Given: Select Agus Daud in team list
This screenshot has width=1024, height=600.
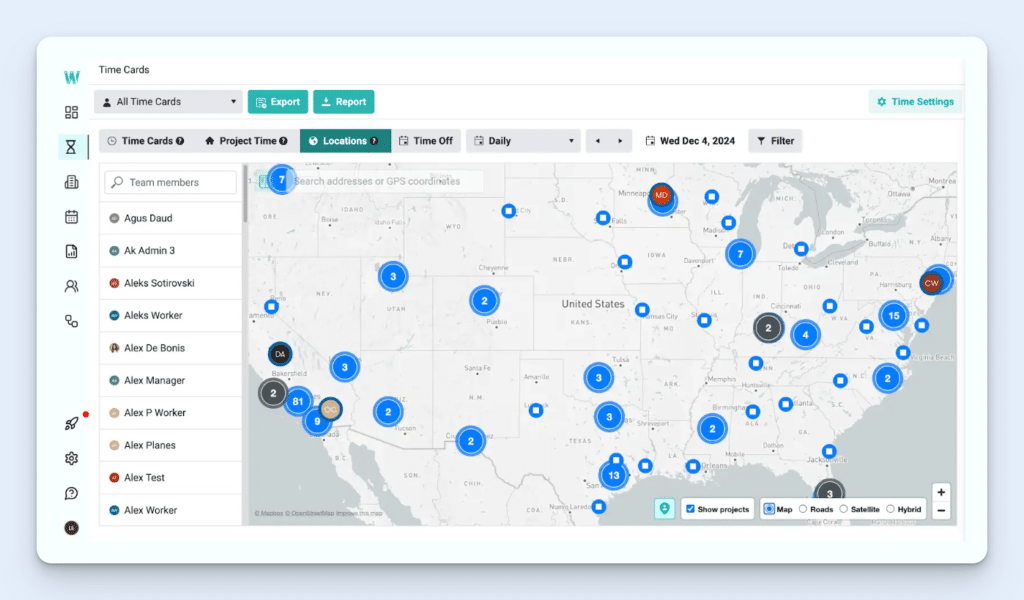Looking at the screenshot, I should [170, 218].
